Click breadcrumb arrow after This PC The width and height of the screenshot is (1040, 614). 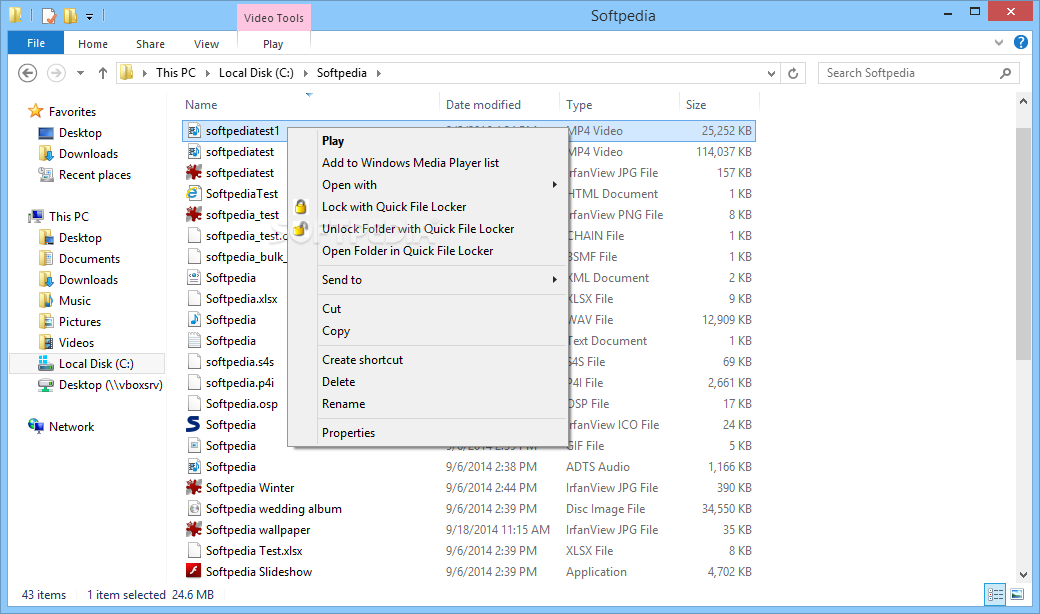point(208,73)
